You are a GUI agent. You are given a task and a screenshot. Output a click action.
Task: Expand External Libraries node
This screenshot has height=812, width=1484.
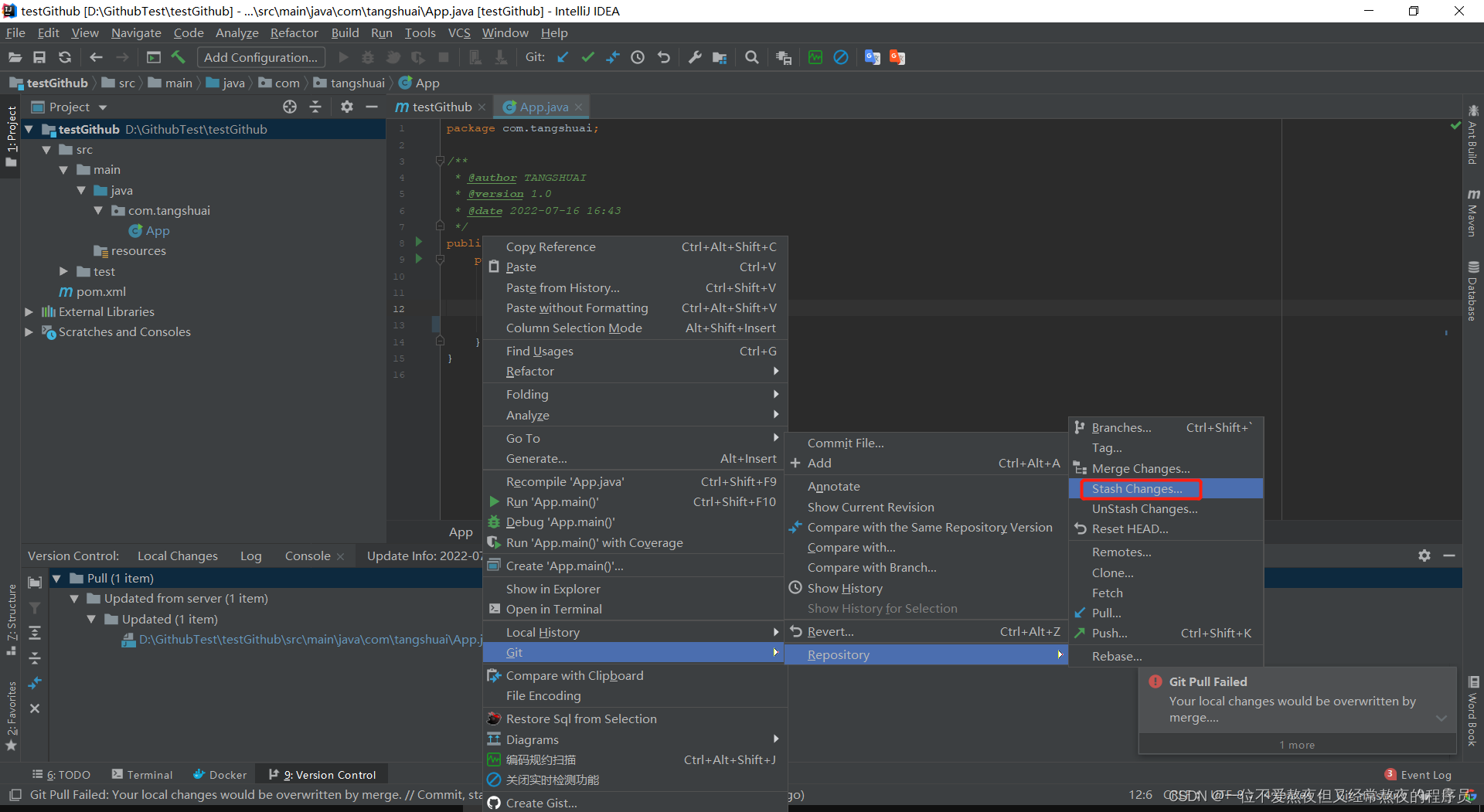(x=29, y=311)
